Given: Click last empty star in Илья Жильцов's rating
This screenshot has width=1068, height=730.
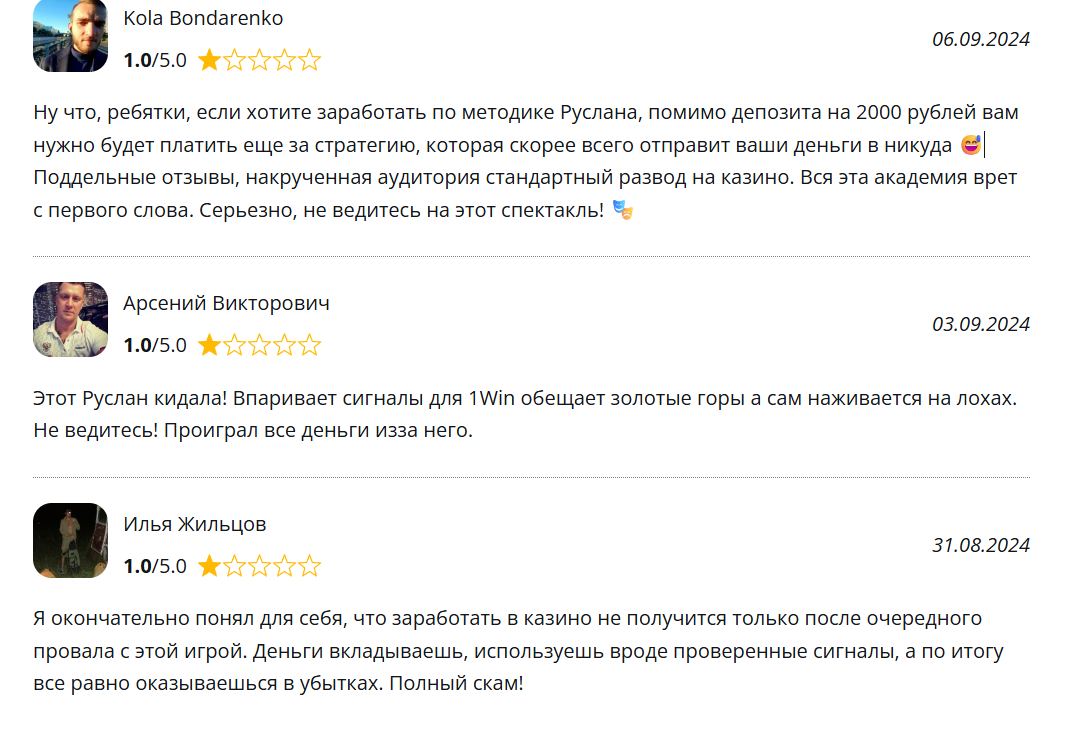Looking at the screenshot, I should [x=310, y=567].
